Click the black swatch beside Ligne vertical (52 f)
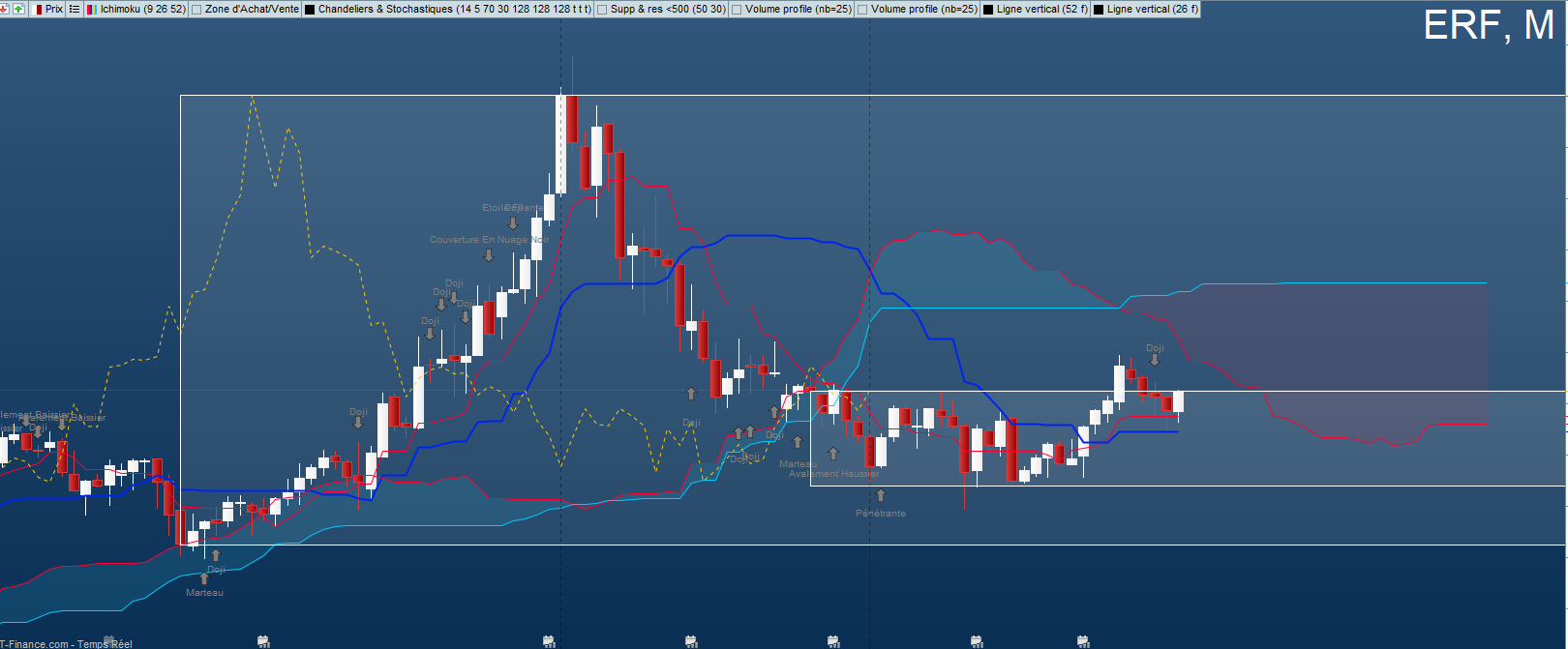The width and height of the screenshot is (1568, 649). pos(988,10)
